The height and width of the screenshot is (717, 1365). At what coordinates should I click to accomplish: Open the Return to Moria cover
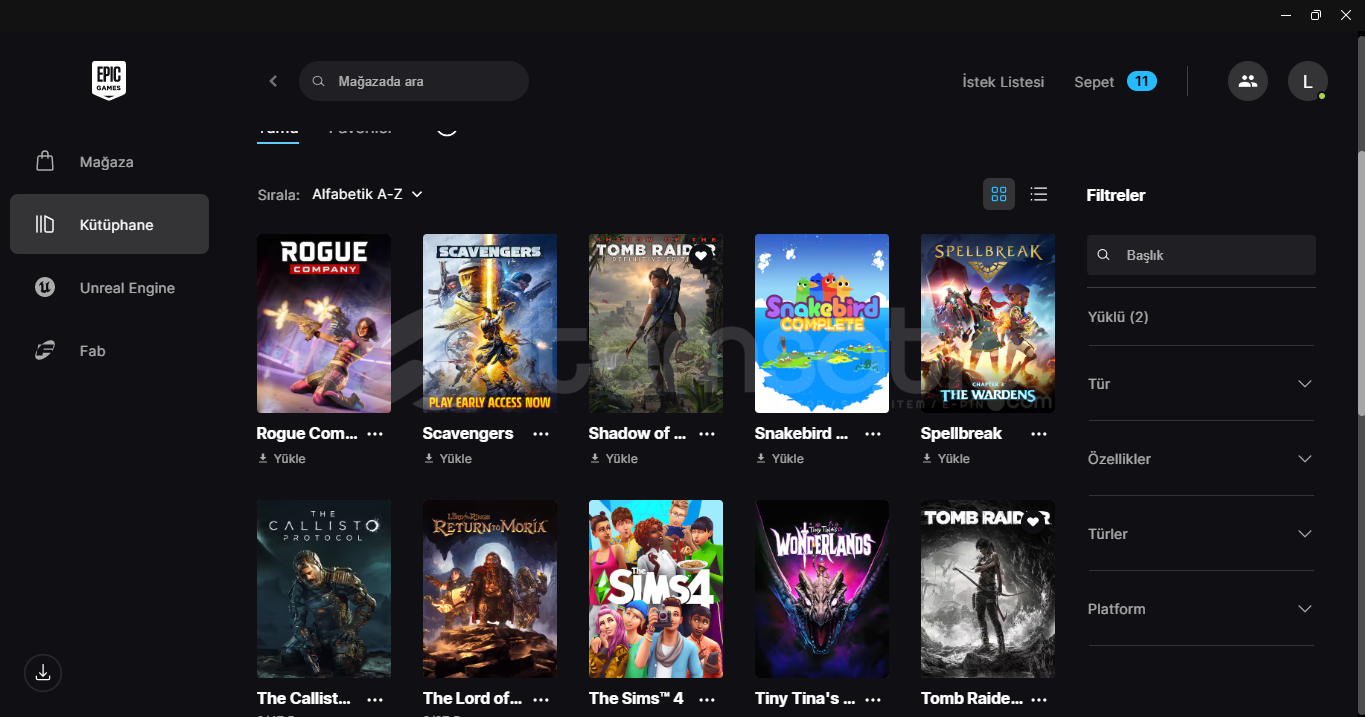[x=490, y=589]
